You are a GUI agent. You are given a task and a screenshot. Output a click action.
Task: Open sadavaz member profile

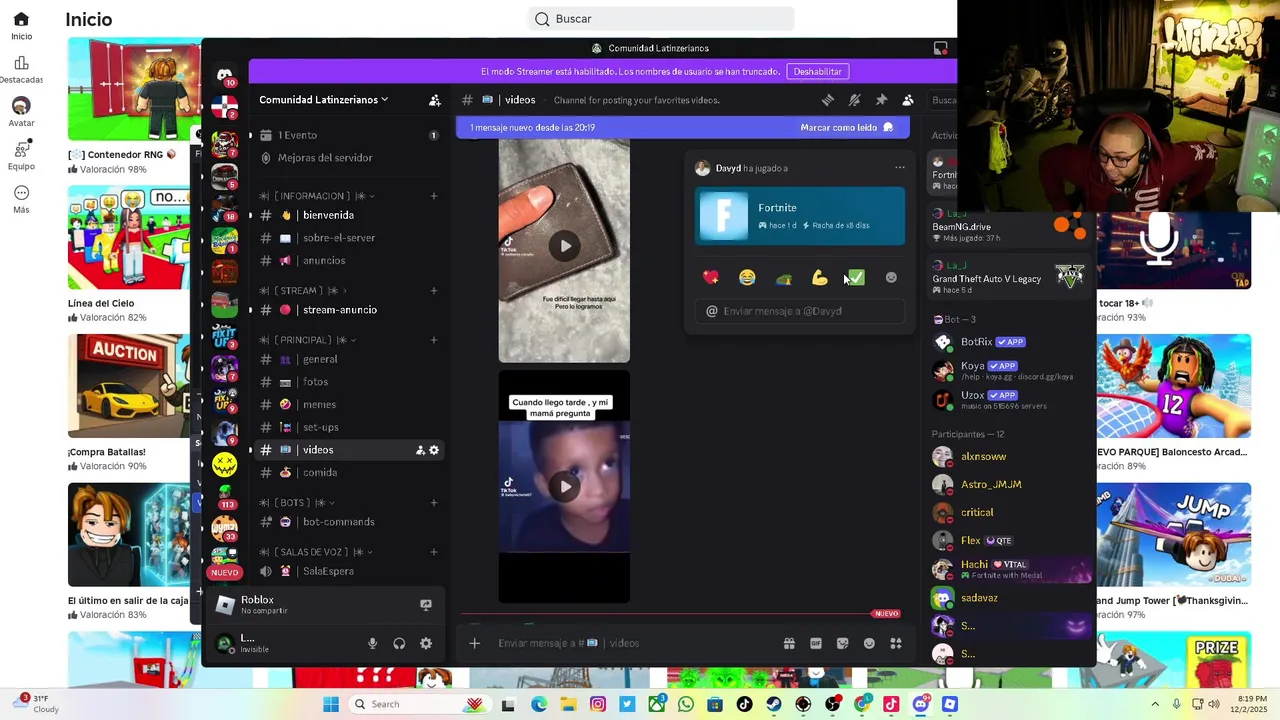tap(1010, 598)
